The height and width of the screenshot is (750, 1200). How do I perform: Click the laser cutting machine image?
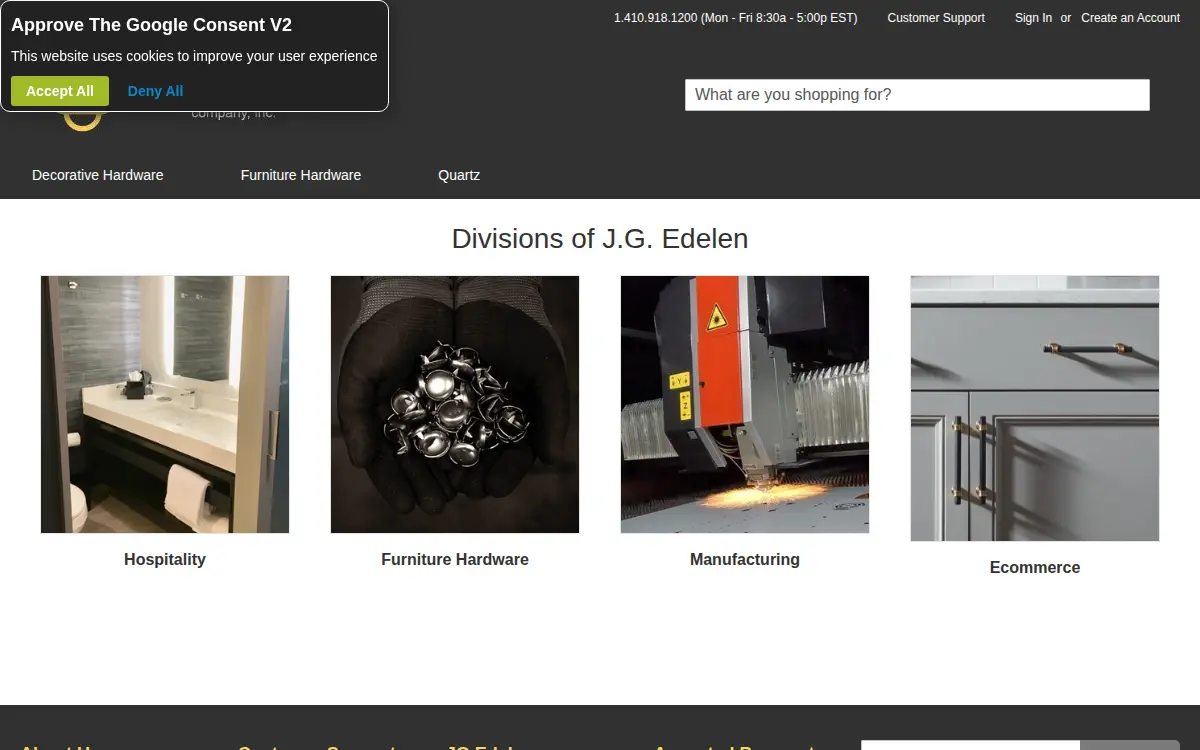(745, 404)
